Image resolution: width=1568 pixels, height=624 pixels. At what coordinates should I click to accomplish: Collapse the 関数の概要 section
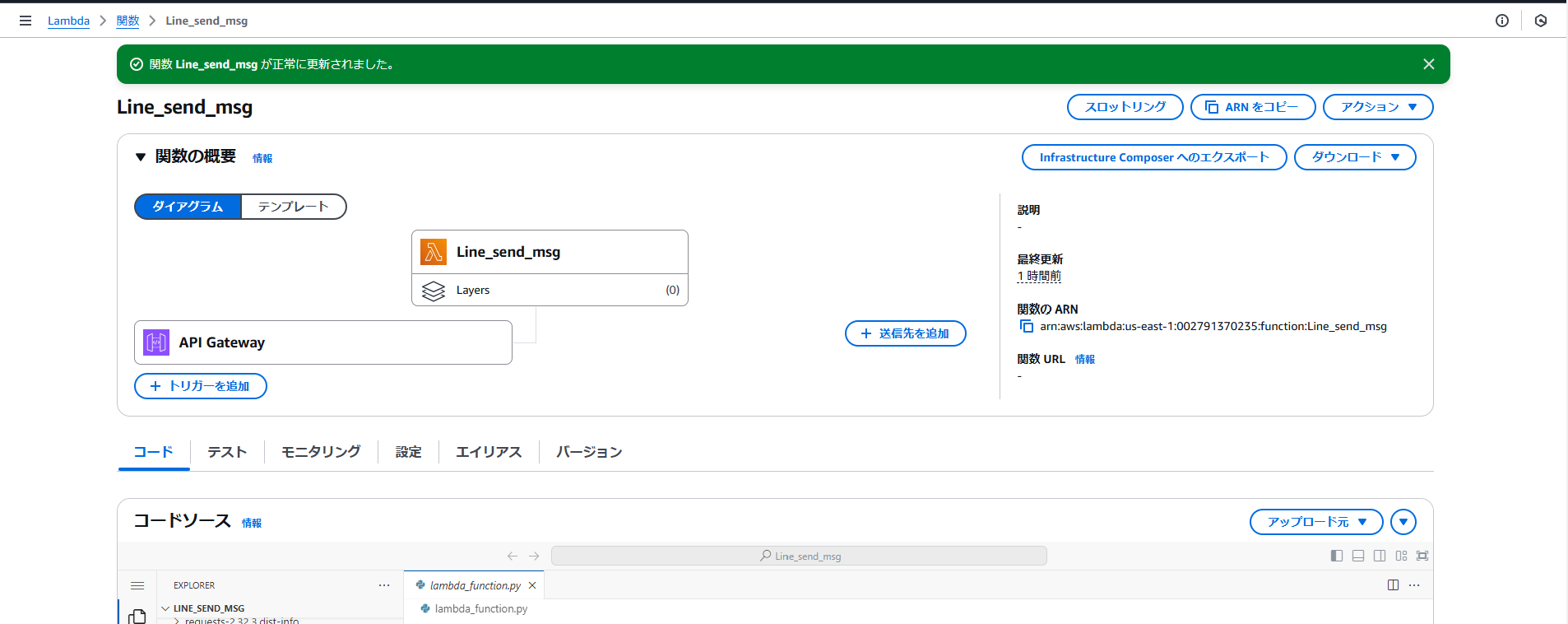141,156
